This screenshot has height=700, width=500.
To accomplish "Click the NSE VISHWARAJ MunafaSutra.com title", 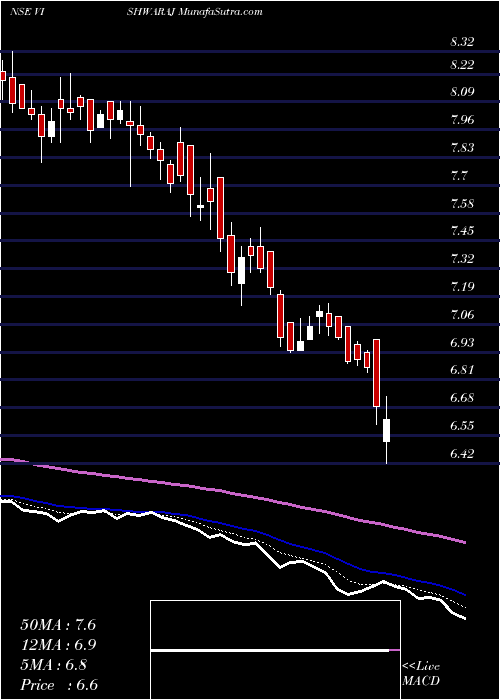I will point(136,12).
